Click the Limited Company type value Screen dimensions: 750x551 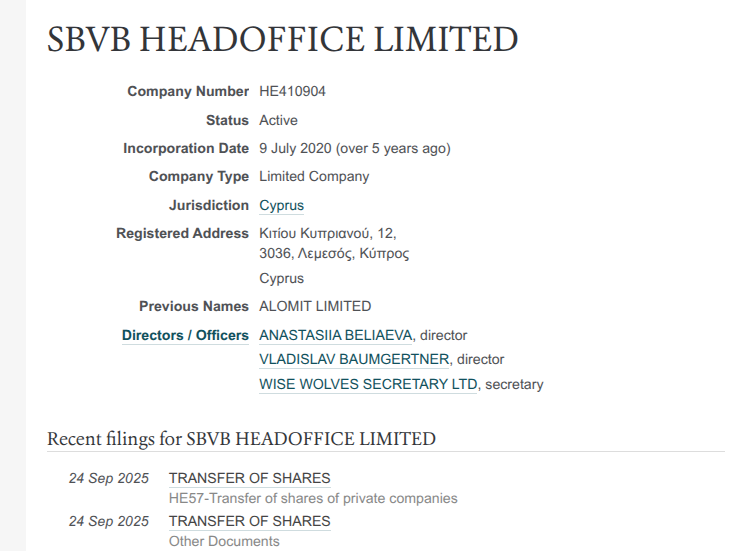(314, 177)
